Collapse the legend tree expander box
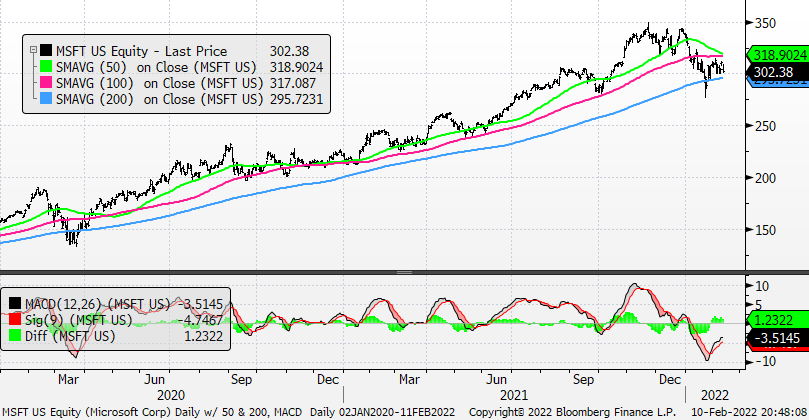Image resolution: width=809 pixels, height=420 pixels. click(34, 50)
